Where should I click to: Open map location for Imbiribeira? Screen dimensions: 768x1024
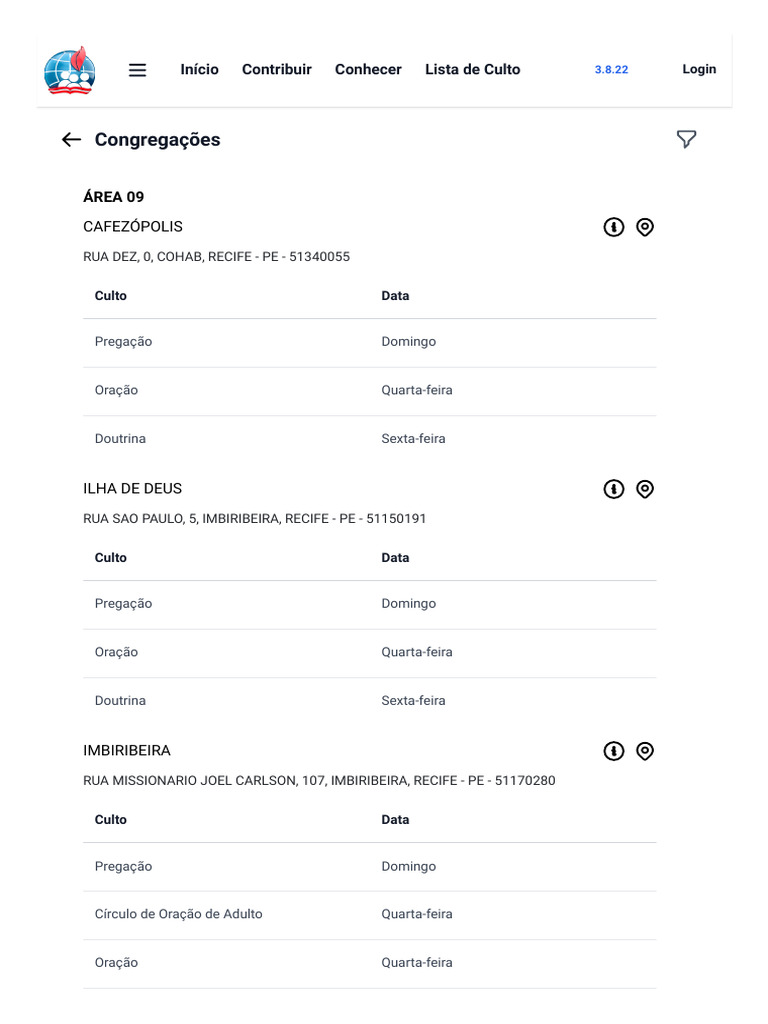(645, 751)
